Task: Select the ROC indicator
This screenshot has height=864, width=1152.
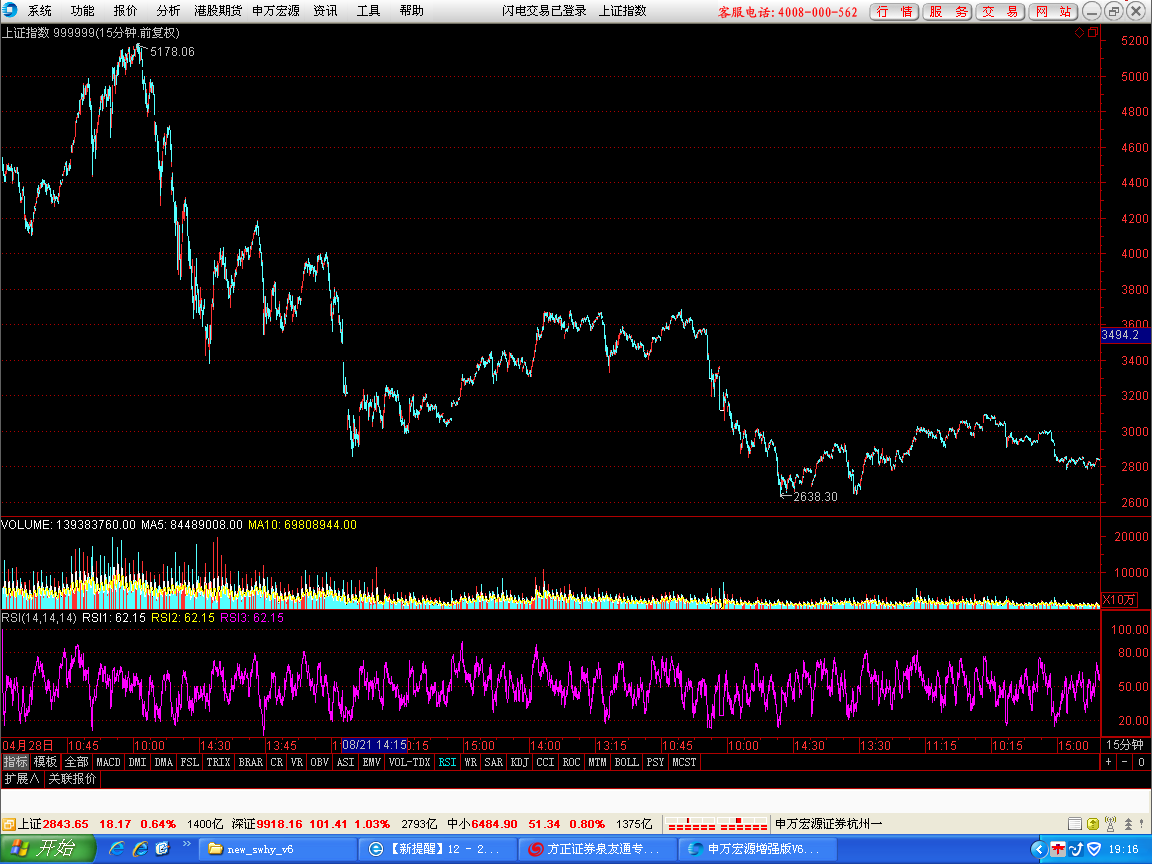Action: (x=571, y=762)
